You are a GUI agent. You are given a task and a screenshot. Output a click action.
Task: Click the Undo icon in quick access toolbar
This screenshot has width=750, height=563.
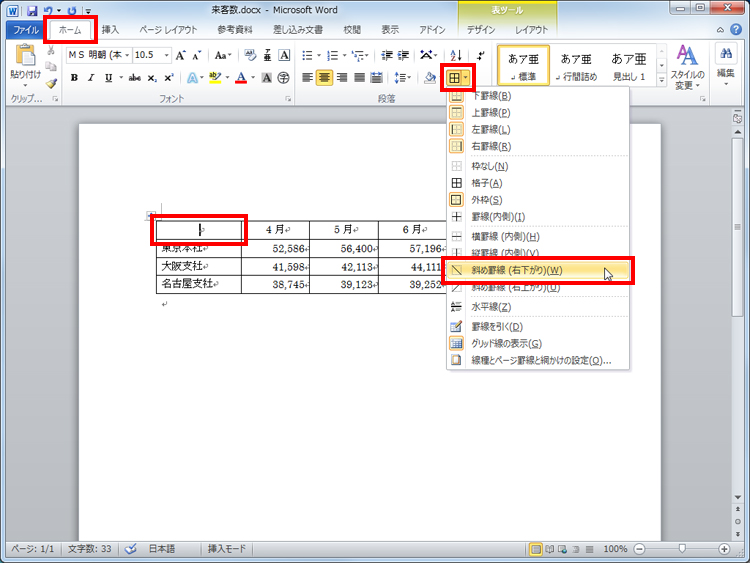[x=48, y=10]
